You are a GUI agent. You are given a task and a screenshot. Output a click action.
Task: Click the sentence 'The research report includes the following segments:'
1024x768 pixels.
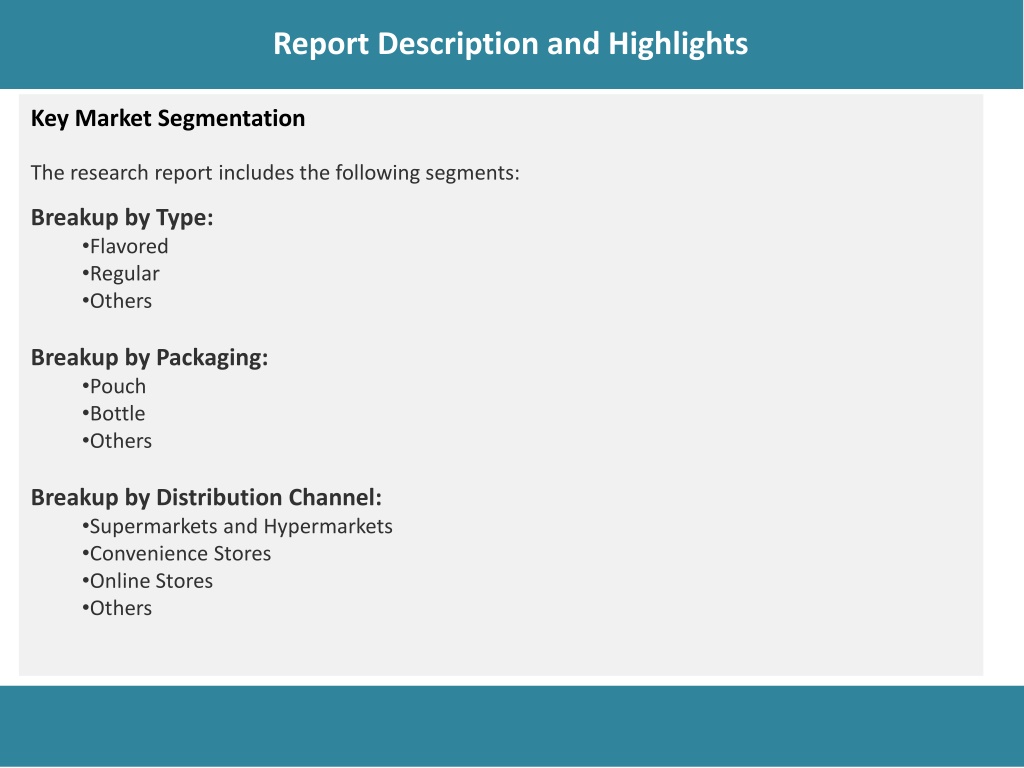click(x=275, y=173)
